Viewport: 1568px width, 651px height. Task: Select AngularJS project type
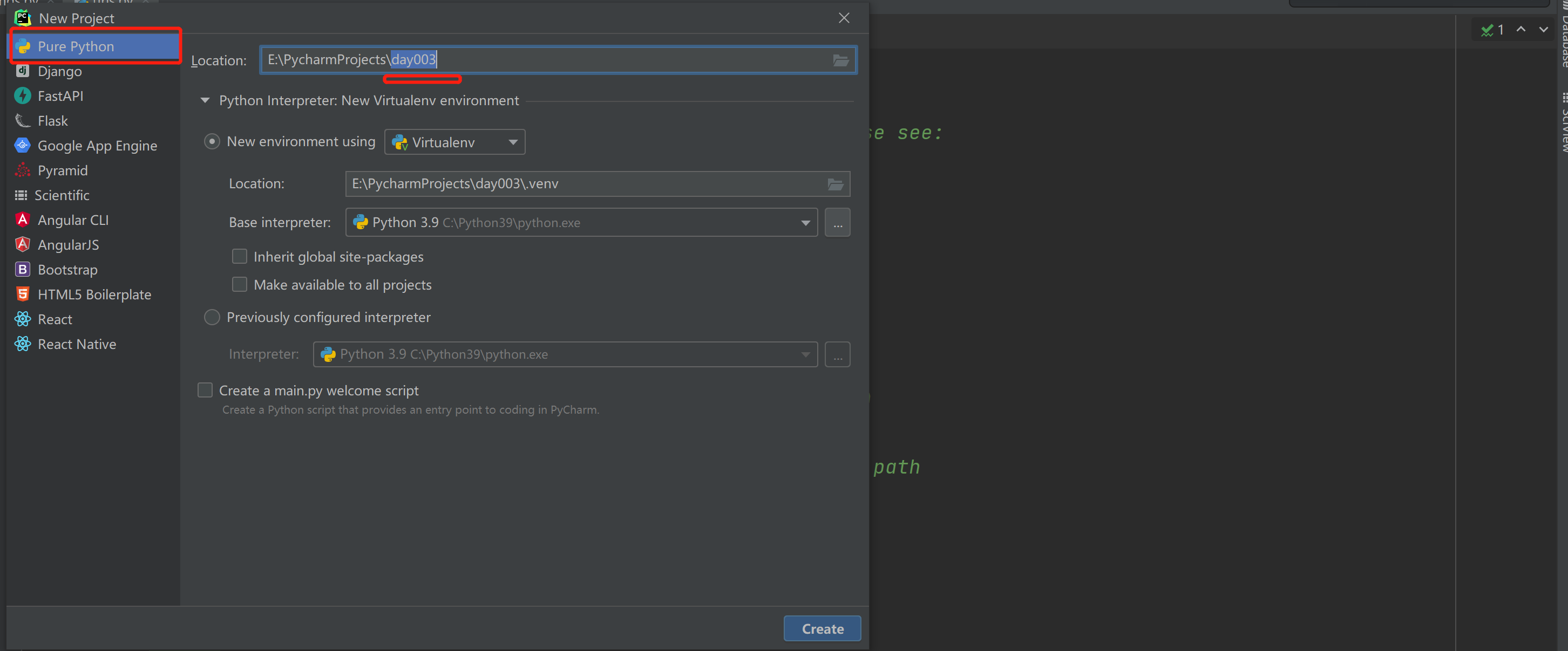tap(94, 245)
